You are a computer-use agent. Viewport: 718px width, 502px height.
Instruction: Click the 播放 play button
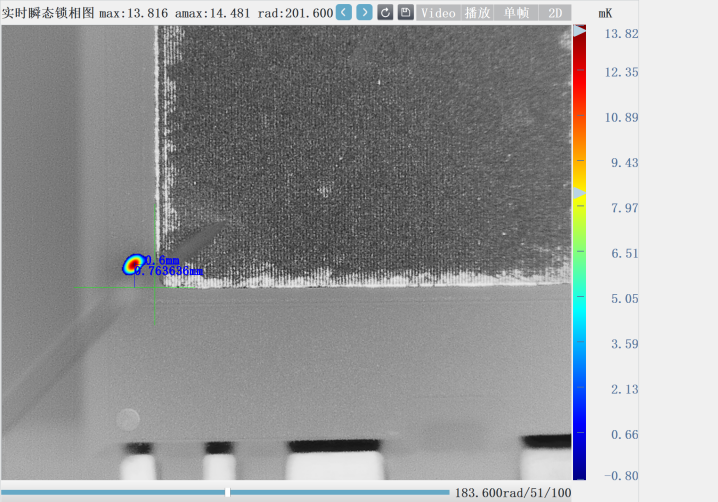pyautogui.click(x=478, y=13)
